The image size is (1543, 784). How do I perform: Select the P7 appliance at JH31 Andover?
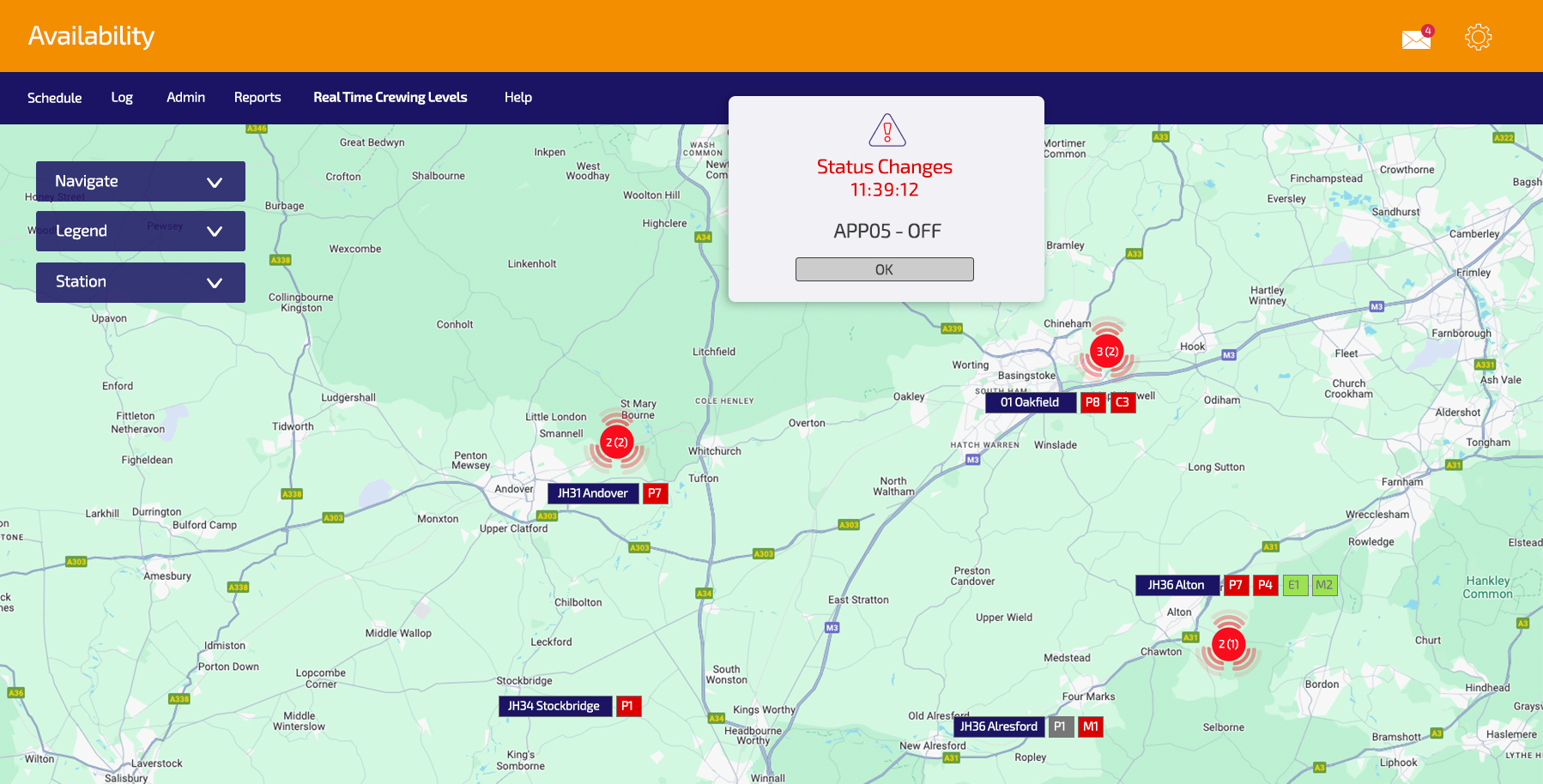(655, 493)
